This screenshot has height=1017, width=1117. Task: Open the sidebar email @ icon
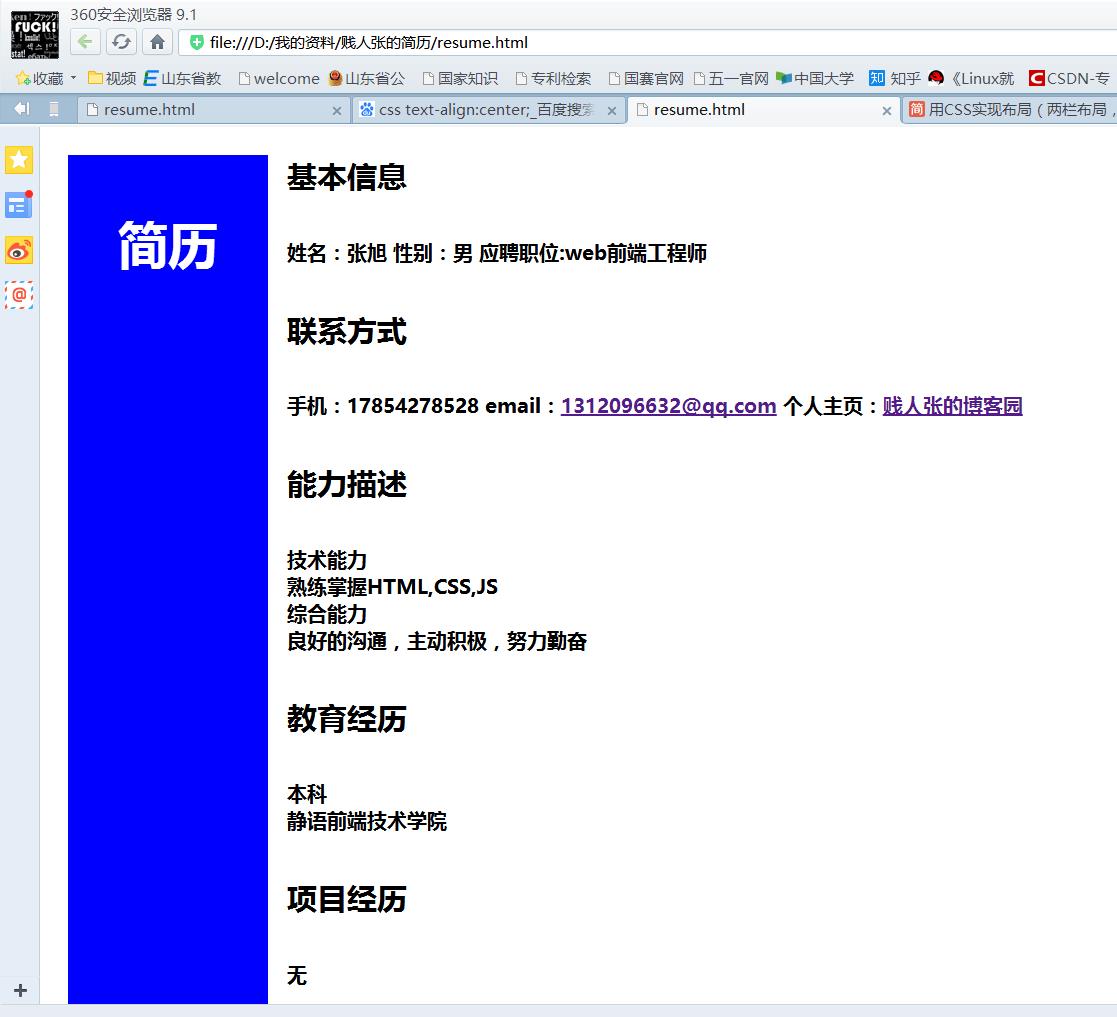[x=19, y=295]
